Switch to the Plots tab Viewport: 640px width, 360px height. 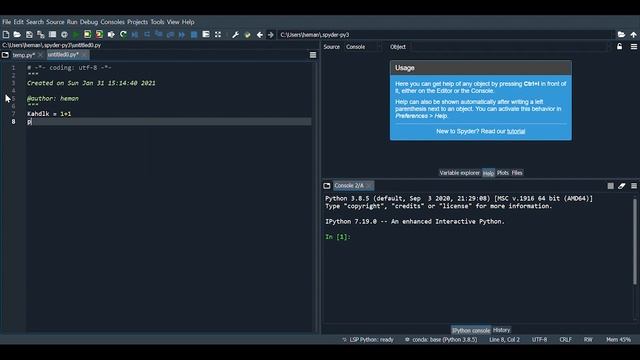pyautogui.click(x=502, y=173)
